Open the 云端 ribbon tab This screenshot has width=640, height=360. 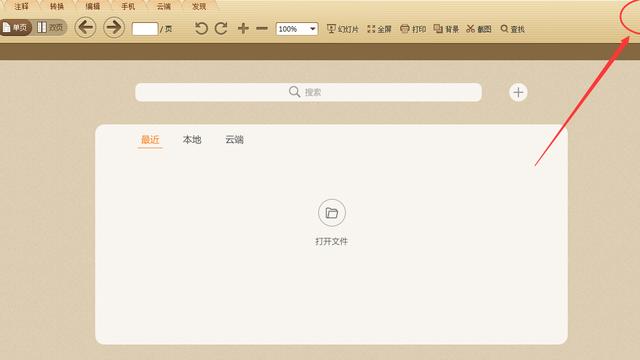click(x=164, y=6)
